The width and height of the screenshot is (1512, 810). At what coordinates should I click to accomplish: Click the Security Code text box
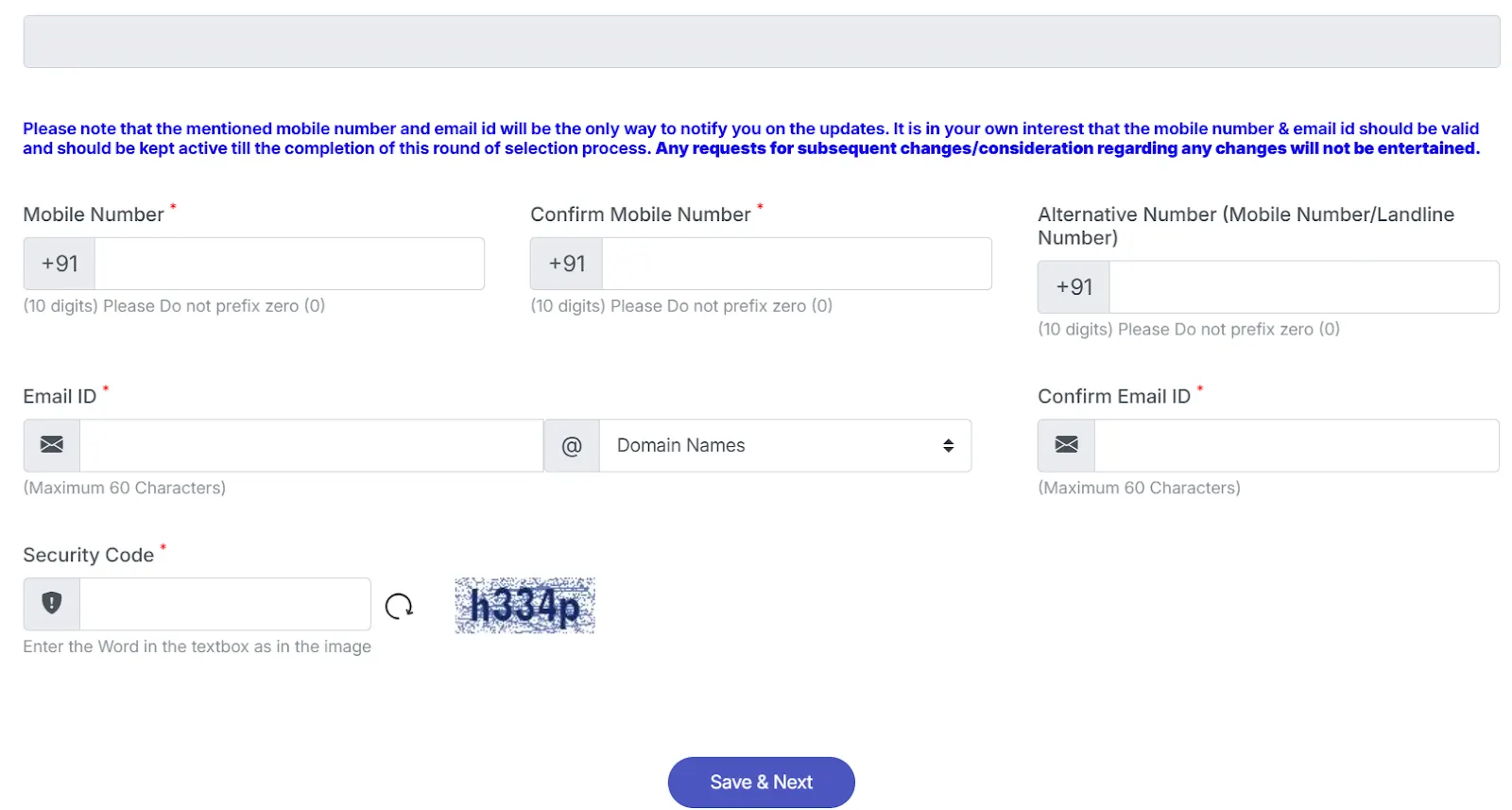[224, 604]
